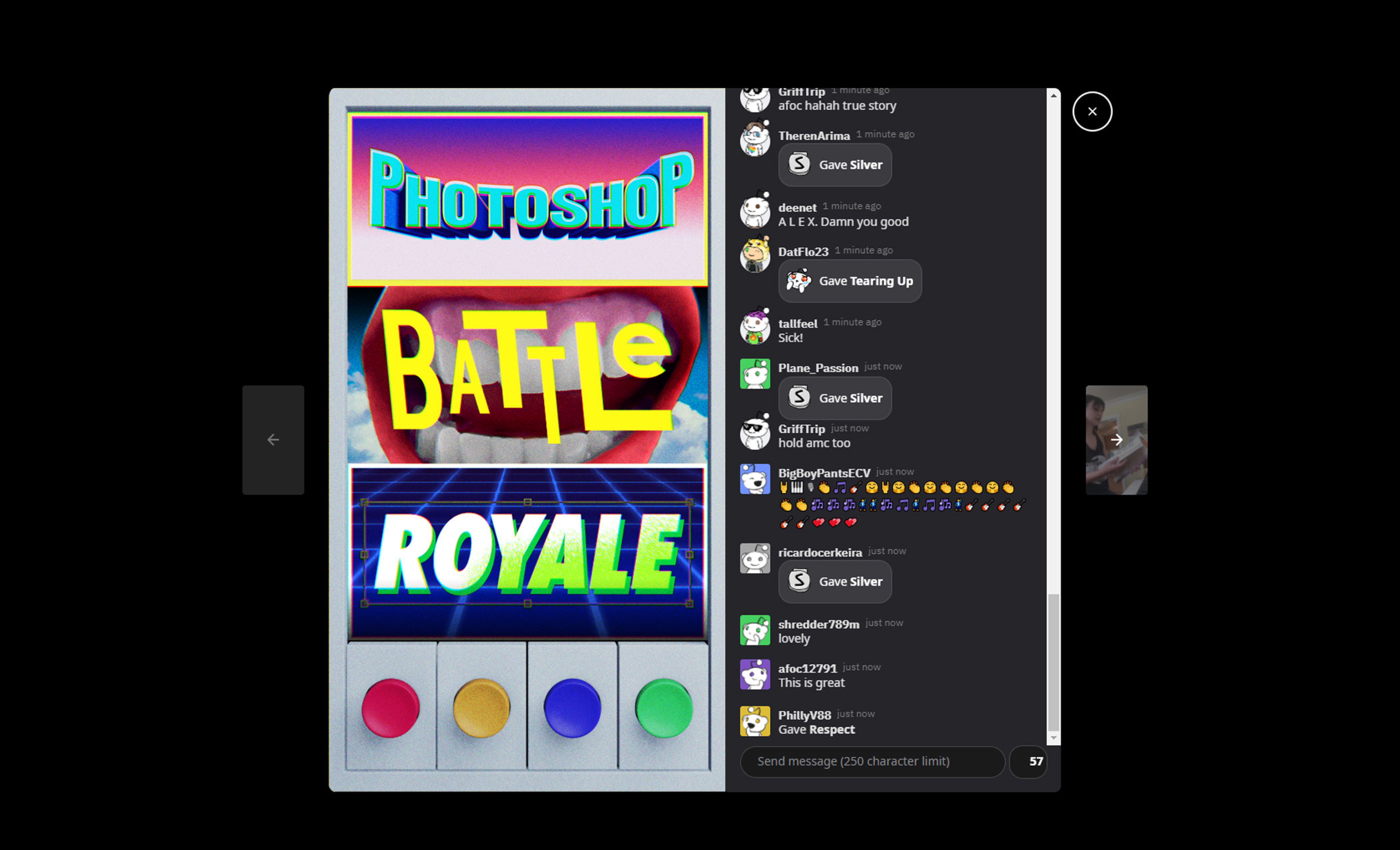Click GriffTrip username above 'hold amc too'
Image resolution: width=1400 pixels, height=850 pixels.
pos(801,429)
